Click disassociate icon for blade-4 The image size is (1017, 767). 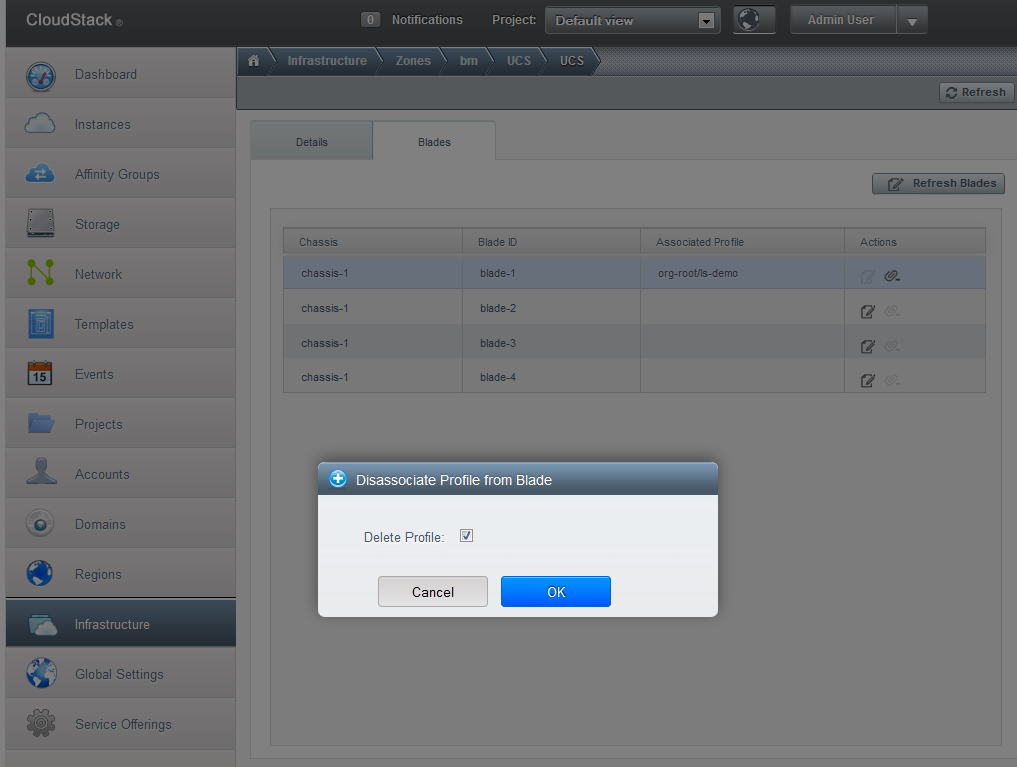pos(892,380)
